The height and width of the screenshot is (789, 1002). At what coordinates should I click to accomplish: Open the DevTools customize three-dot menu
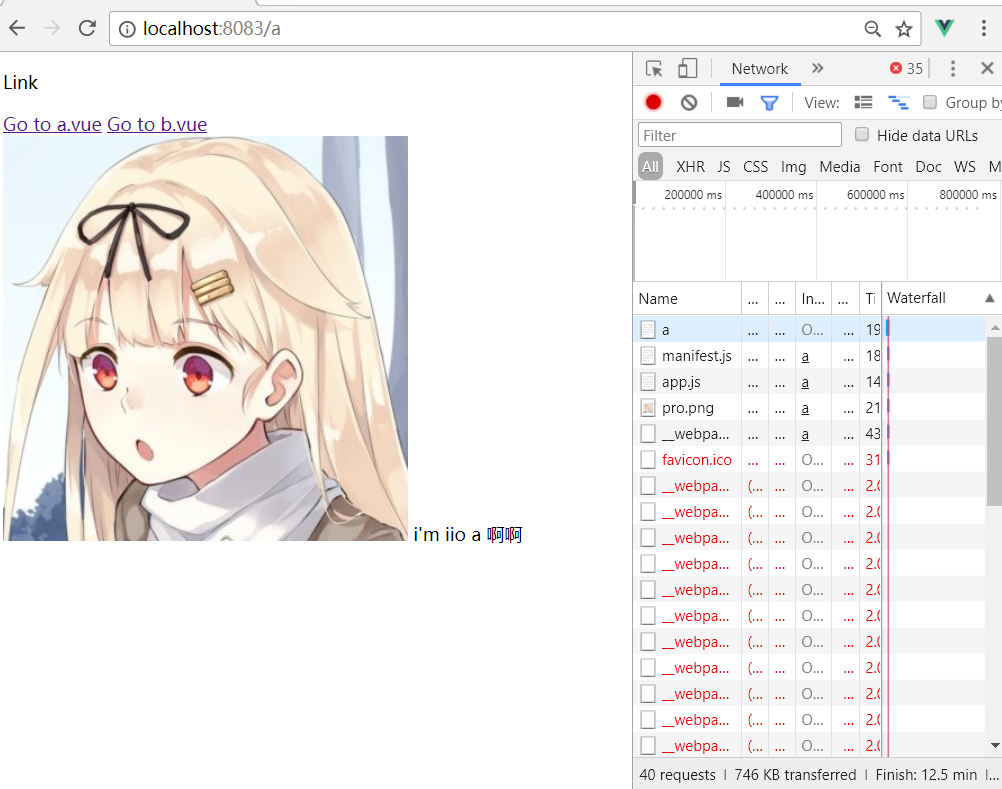pyautogui.click(x=953, y=69)
